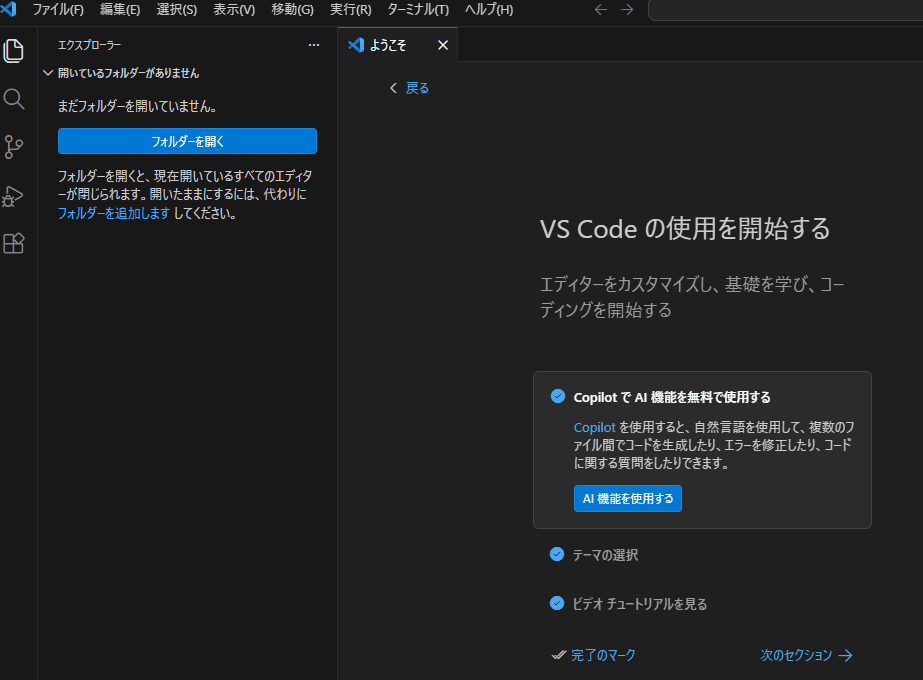Viewport: 923px width, 680px height.
Task: Click the フォルダーを開く button
Action: coord(187,141)
